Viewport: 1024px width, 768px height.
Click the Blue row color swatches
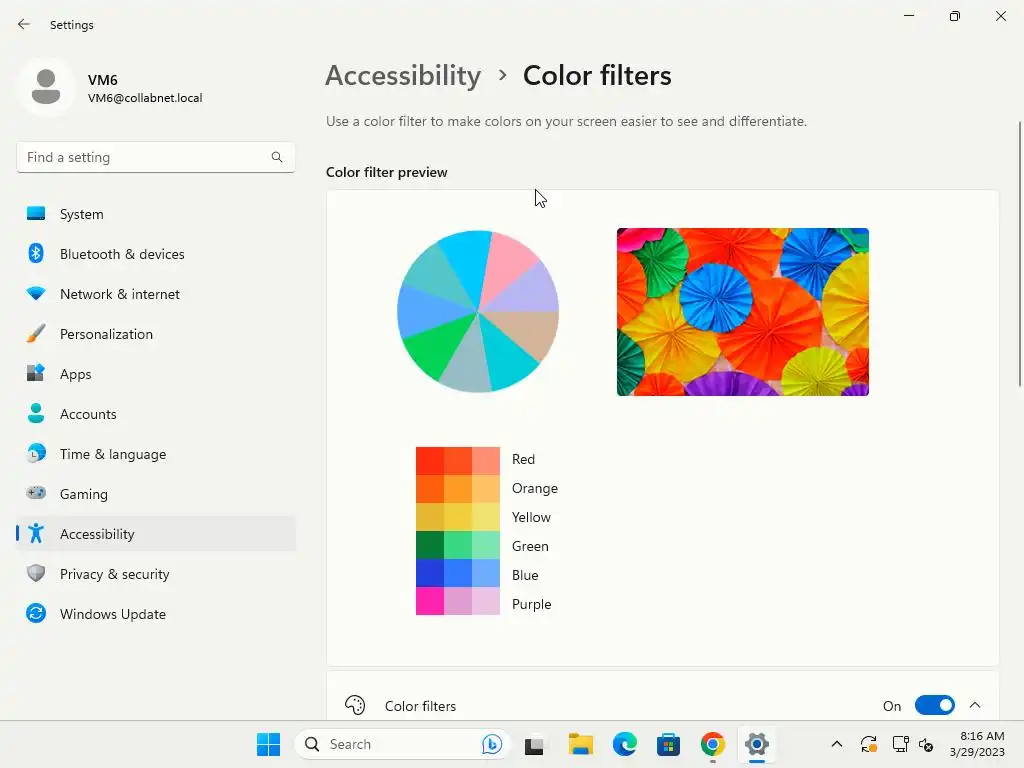[458, 573]
